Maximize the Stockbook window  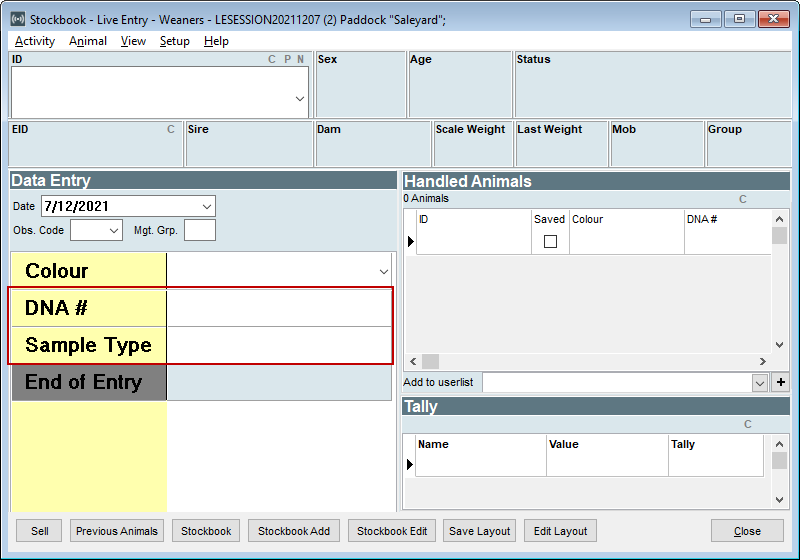739,19
